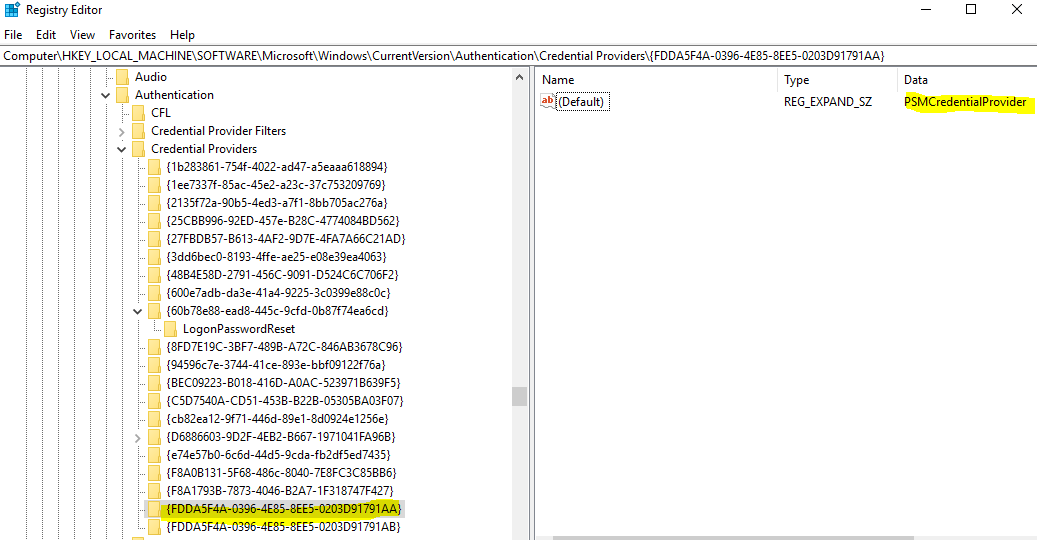Select the Audio key

click(x=151, y=77)
